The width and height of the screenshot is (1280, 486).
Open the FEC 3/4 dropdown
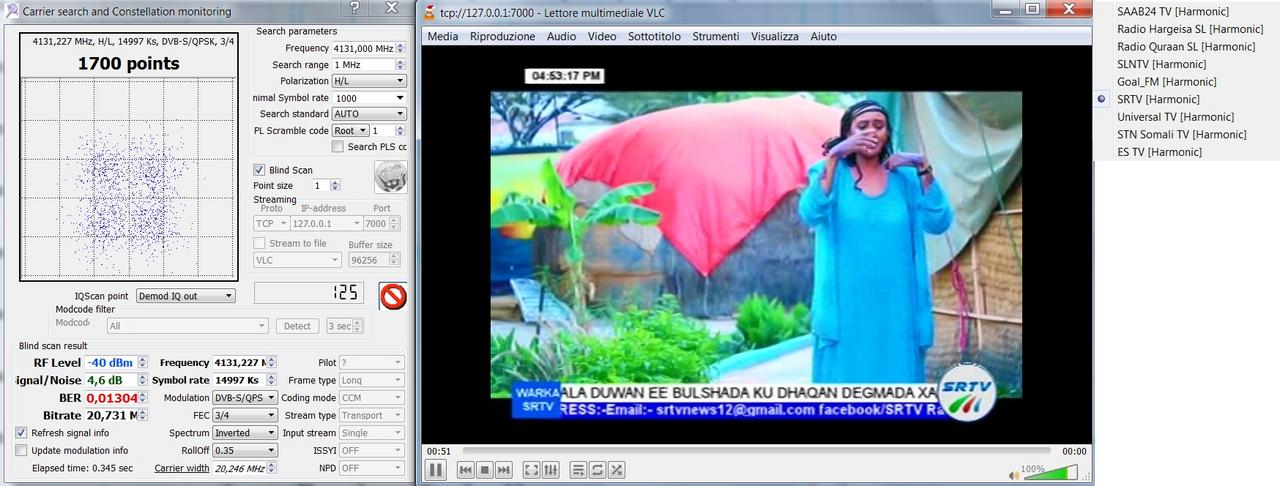tap(245, 415)
